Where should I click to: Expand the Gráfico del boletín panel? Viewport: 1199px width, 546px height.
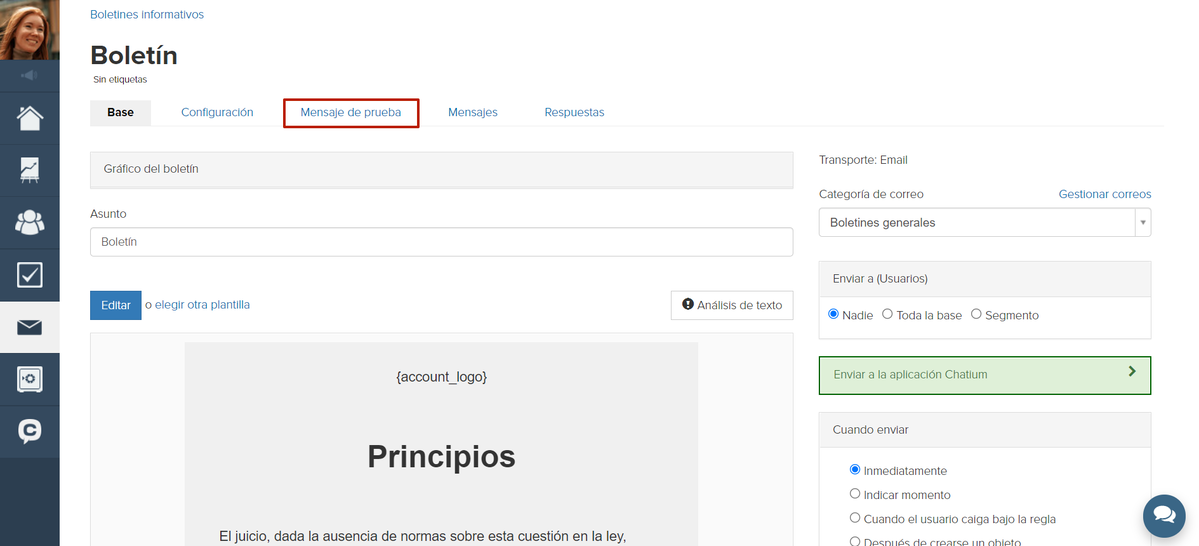(441, 169)
